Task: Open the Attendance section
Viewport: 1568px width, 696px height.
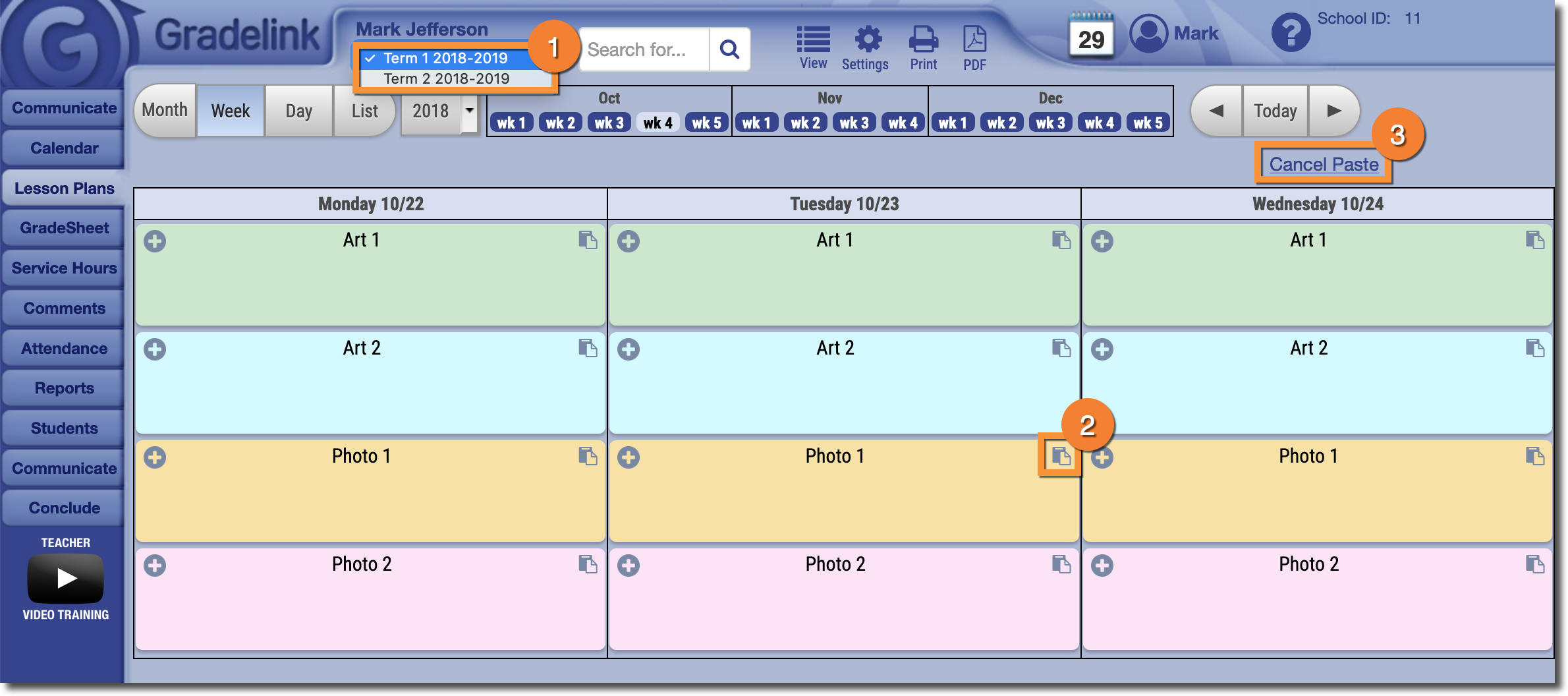Action: click(x=63, y=348)
